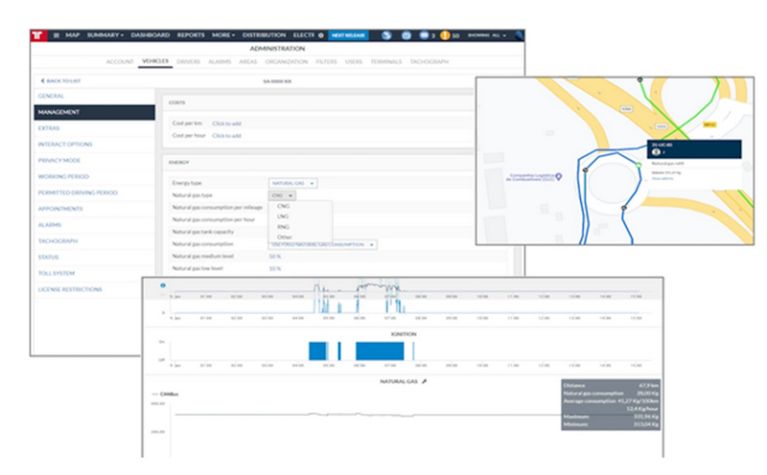Open the Tachograph administration tab
Viewport: 767px width, 475px height.
pos(428,62)
